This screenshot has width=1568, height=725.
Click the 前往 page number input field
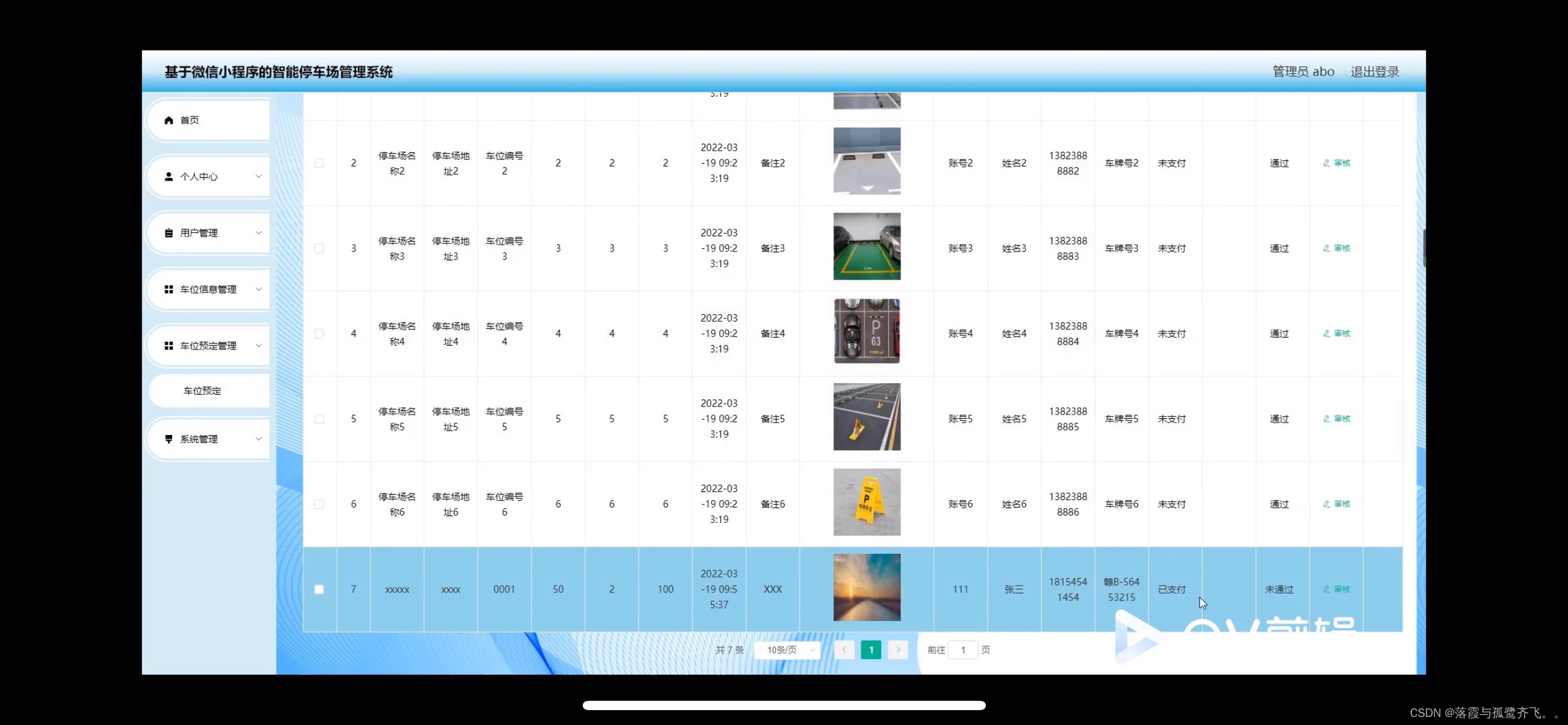[x=963, y=650]
